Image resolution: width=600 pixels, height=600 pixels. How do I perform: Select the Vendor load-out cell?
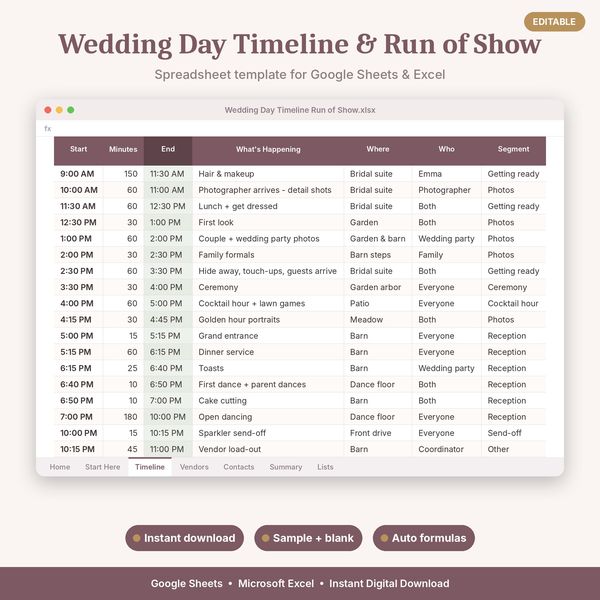point(268,449)
